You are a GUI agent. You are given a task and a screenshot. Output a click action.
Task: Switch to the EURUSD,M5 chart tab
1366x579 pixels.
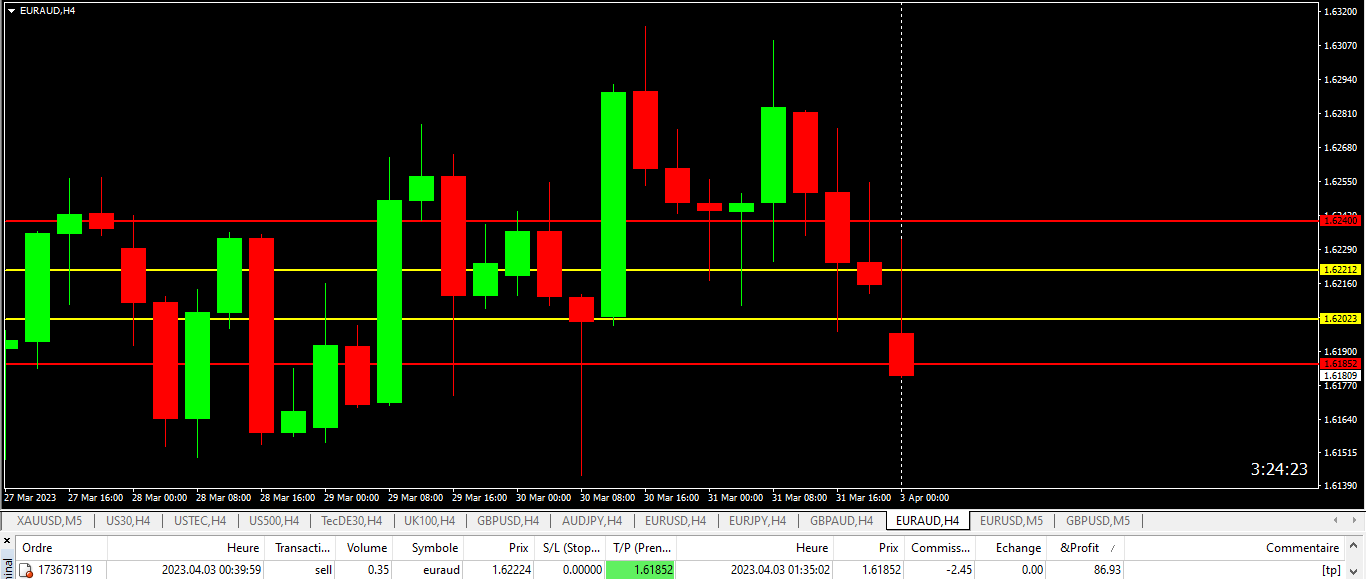(x=1011, y=521)
